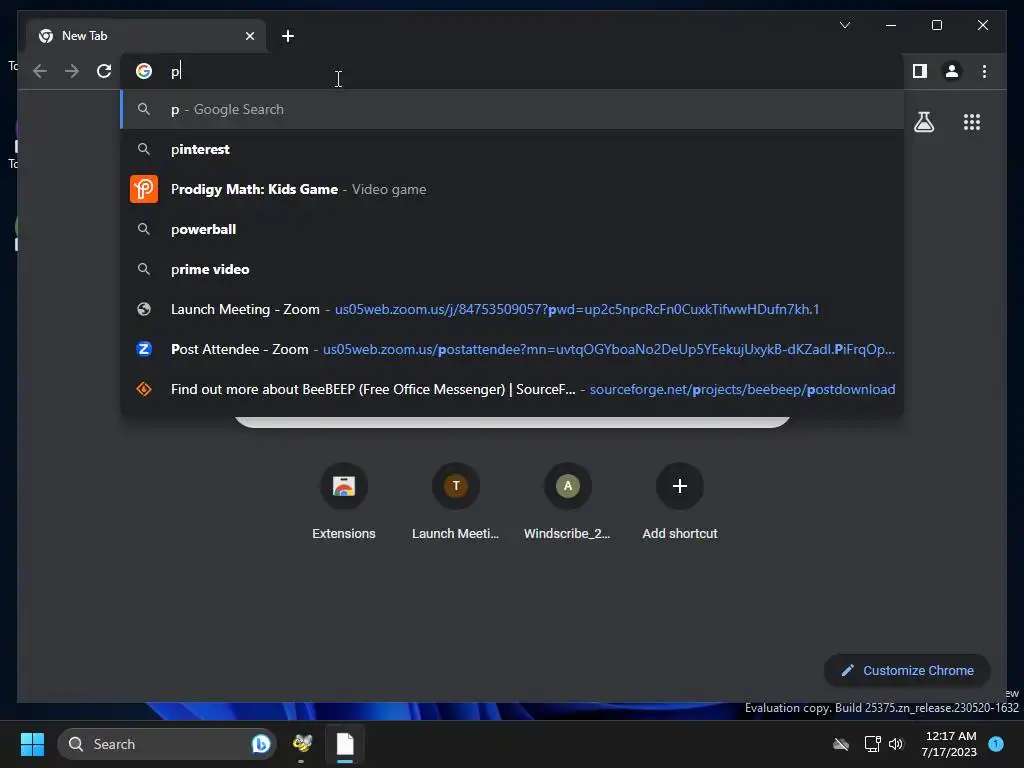Open the Google apps grid

pos(972,122)
